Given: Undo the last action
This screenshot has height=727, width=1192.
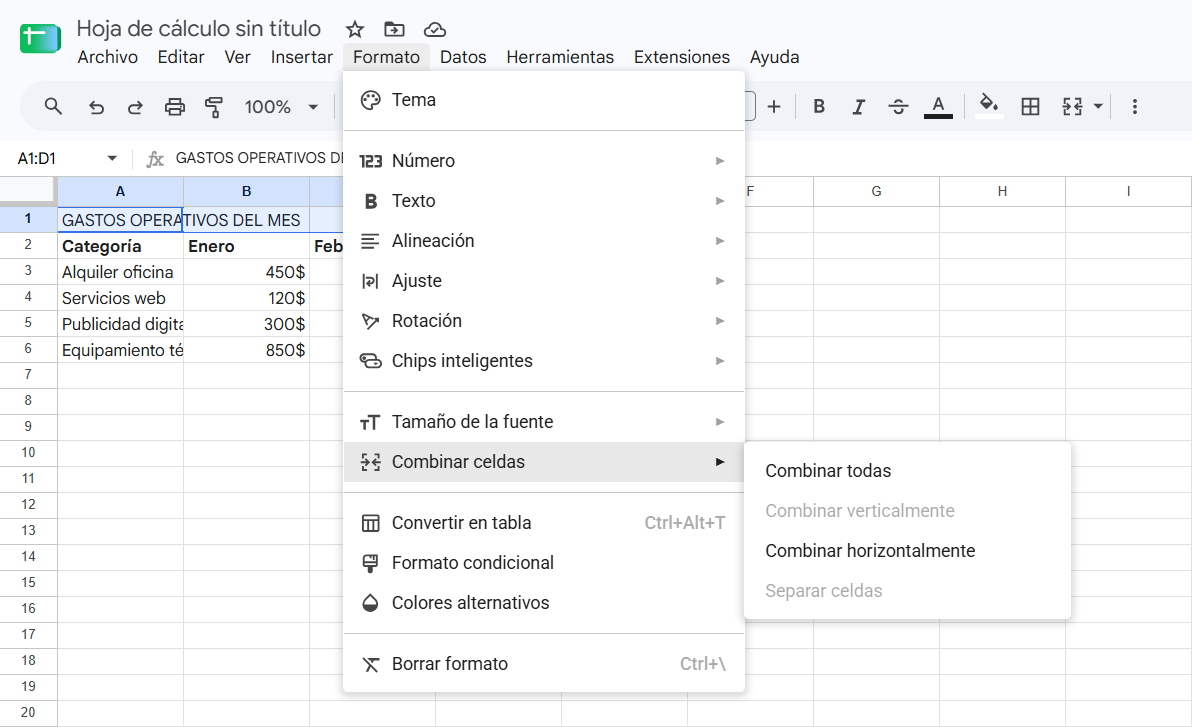Looking at the screenshot, I should point(96,106).
